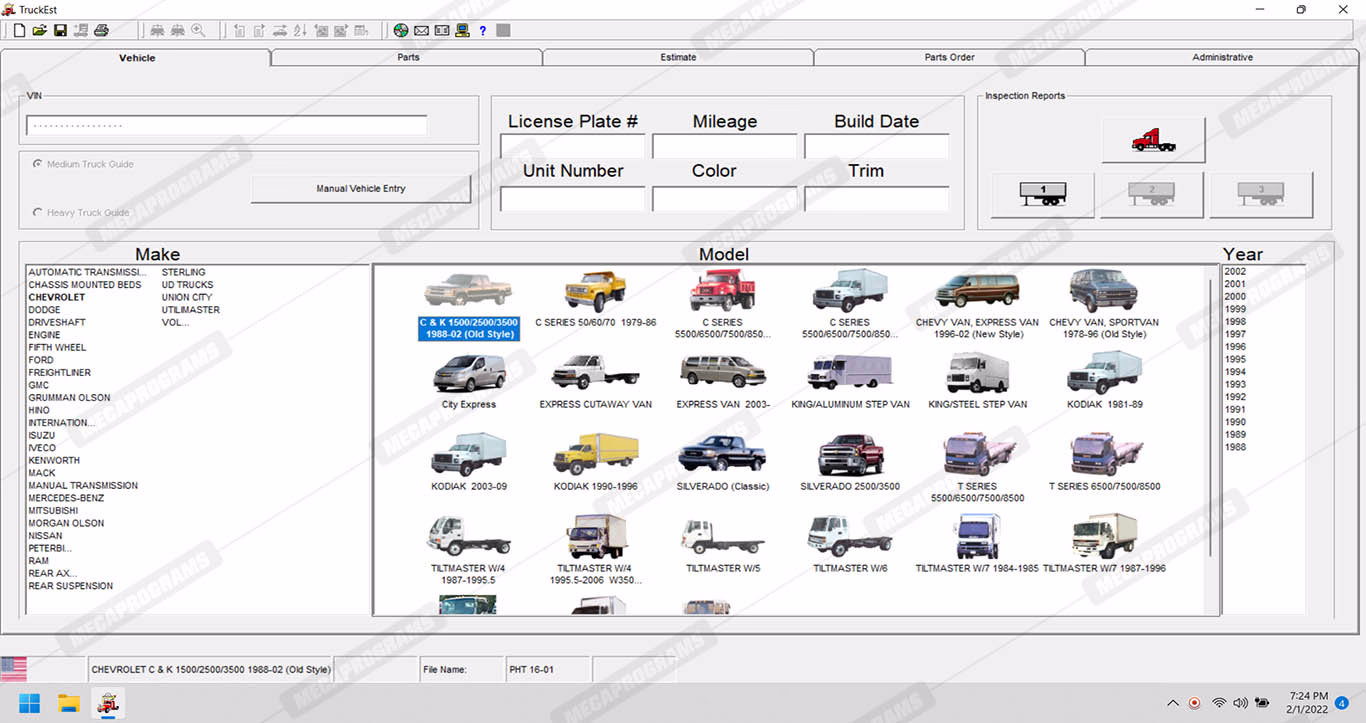Select KODIAK 1981-89 model
1366x723 pixels.
tap(1104, 382)
